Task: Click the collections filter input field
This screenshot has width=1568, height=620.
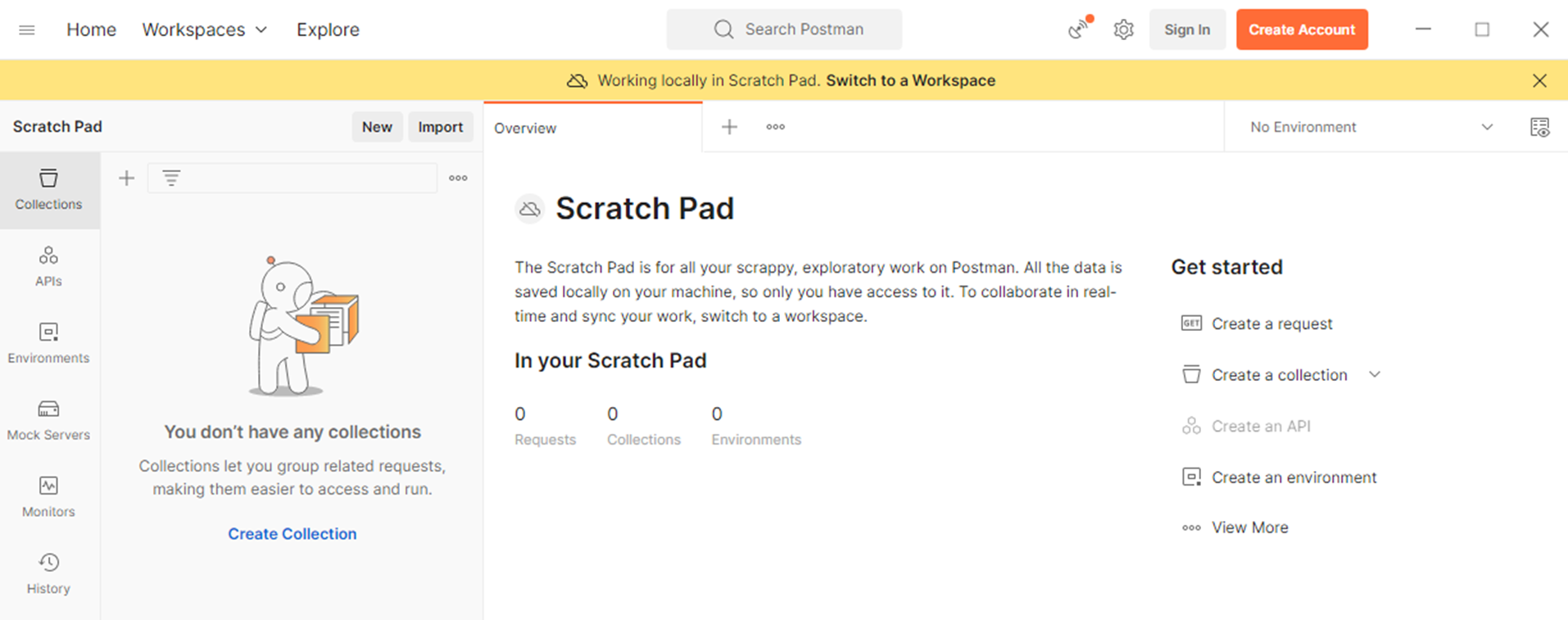Action: pos(292,178)
